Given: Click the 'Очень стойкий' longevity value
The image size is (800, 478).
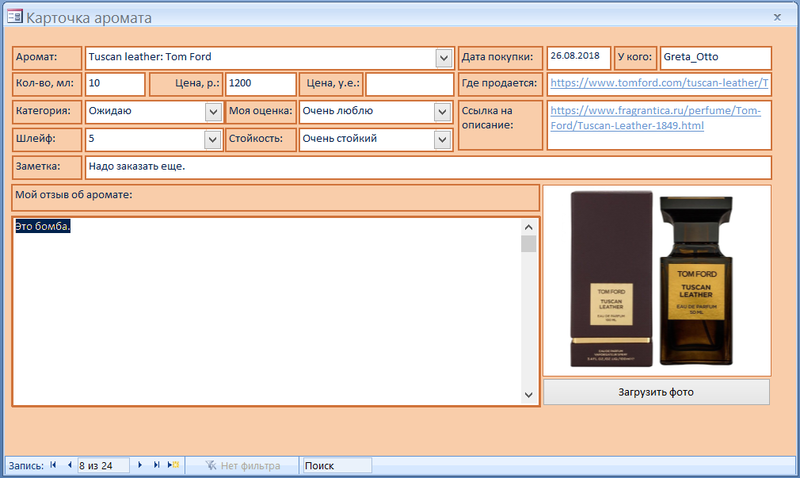Looking at the screenshot, I should pos(340,138).
